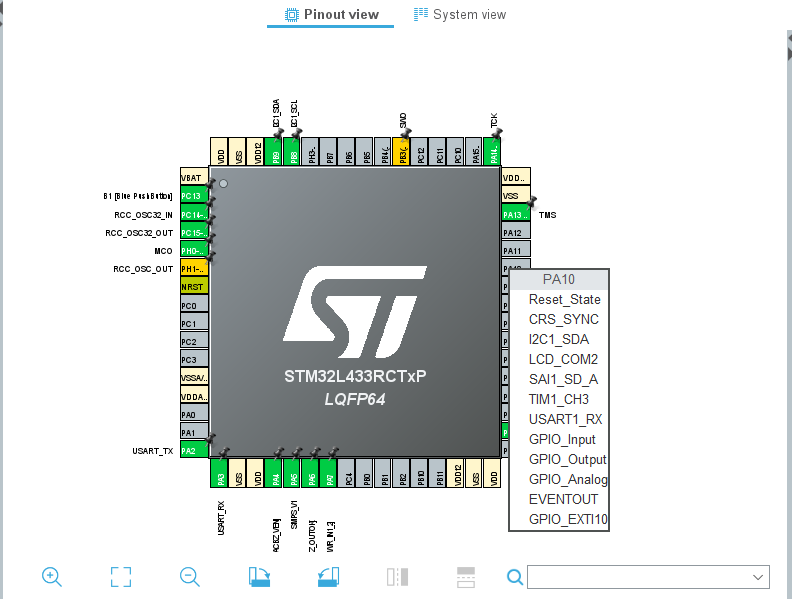The width and height of the screenshot is (792, 599).
Task: Click the PA0 pin
Action: click(x=194, y=415)
